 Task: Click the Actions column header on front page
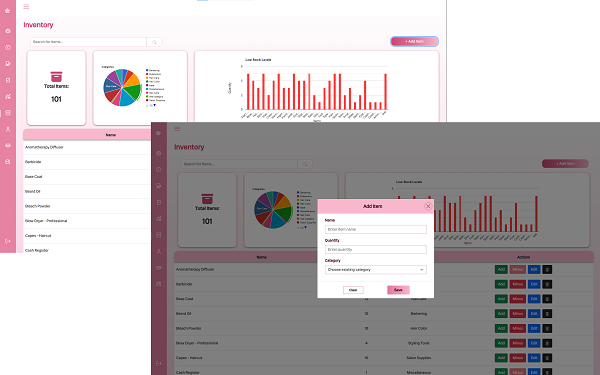tap(523, 257)
